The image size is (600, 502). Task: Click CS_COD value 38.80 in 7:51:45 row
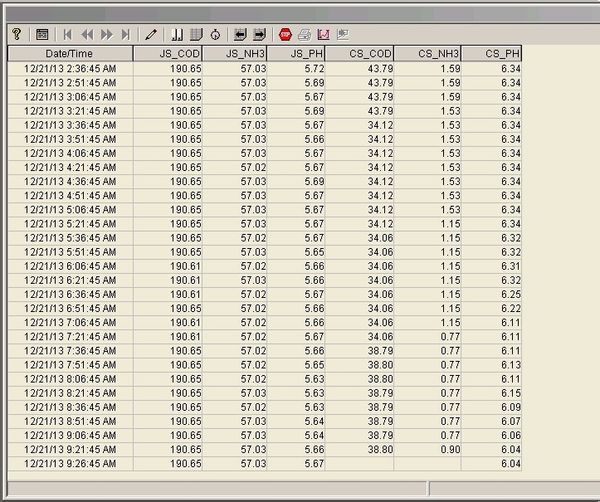[380, 365]
